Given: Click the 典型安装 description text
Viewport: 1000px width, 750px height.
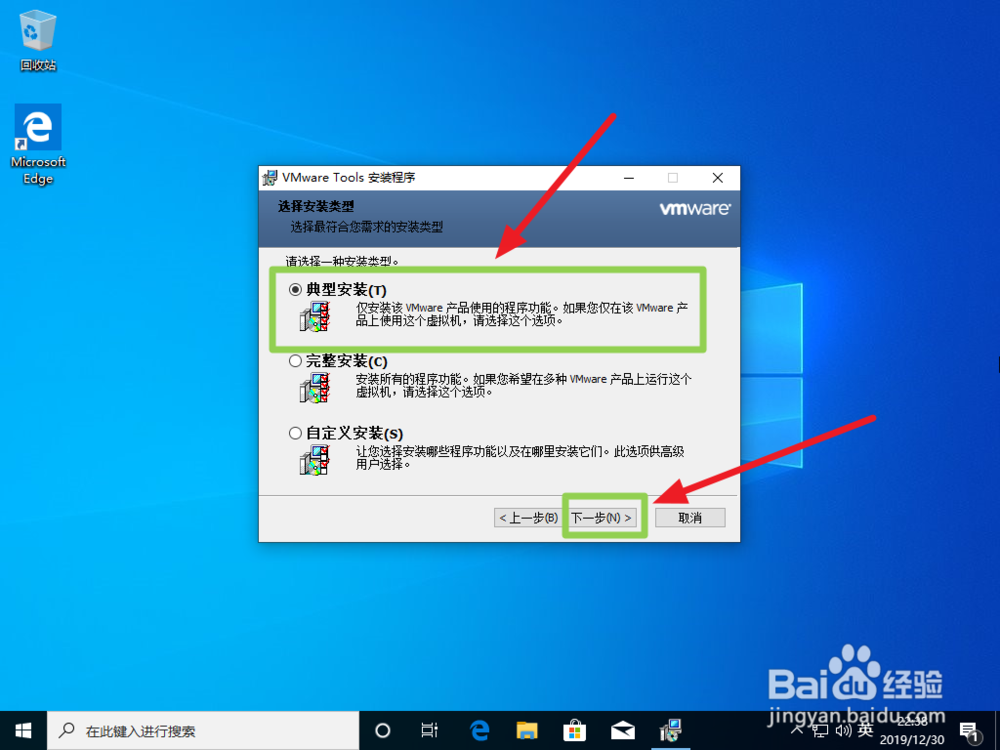Looking at the screenshot, I should 522,314.
